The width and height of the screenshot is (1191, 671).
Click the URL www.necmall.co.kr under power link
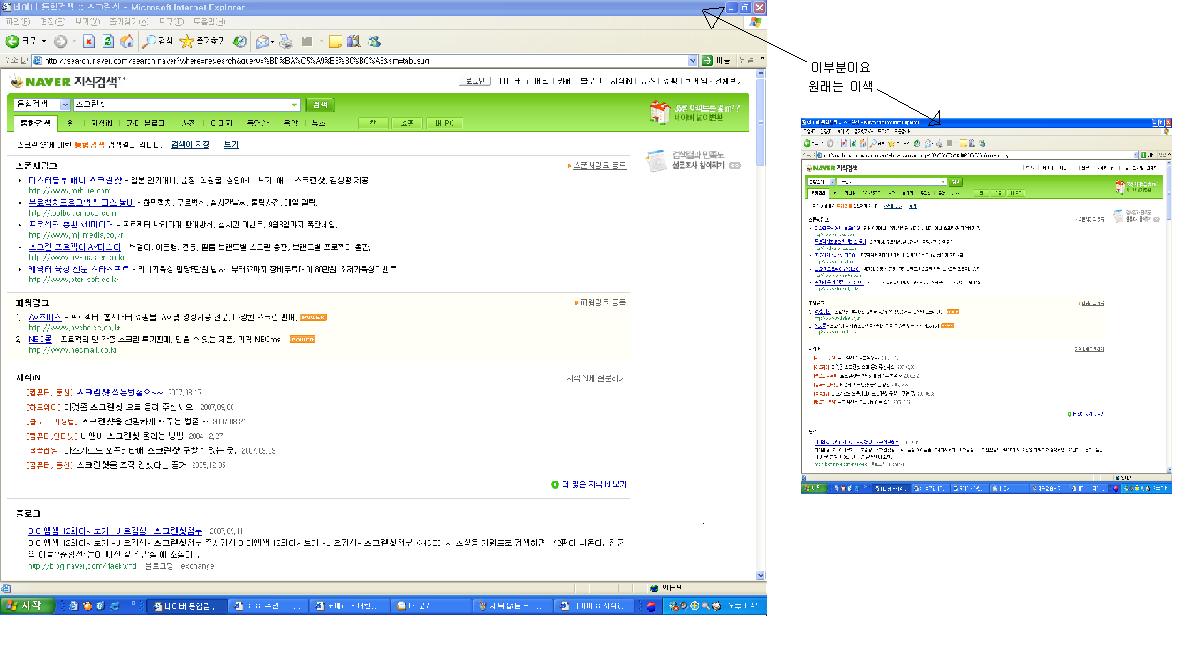coord(73,350)
